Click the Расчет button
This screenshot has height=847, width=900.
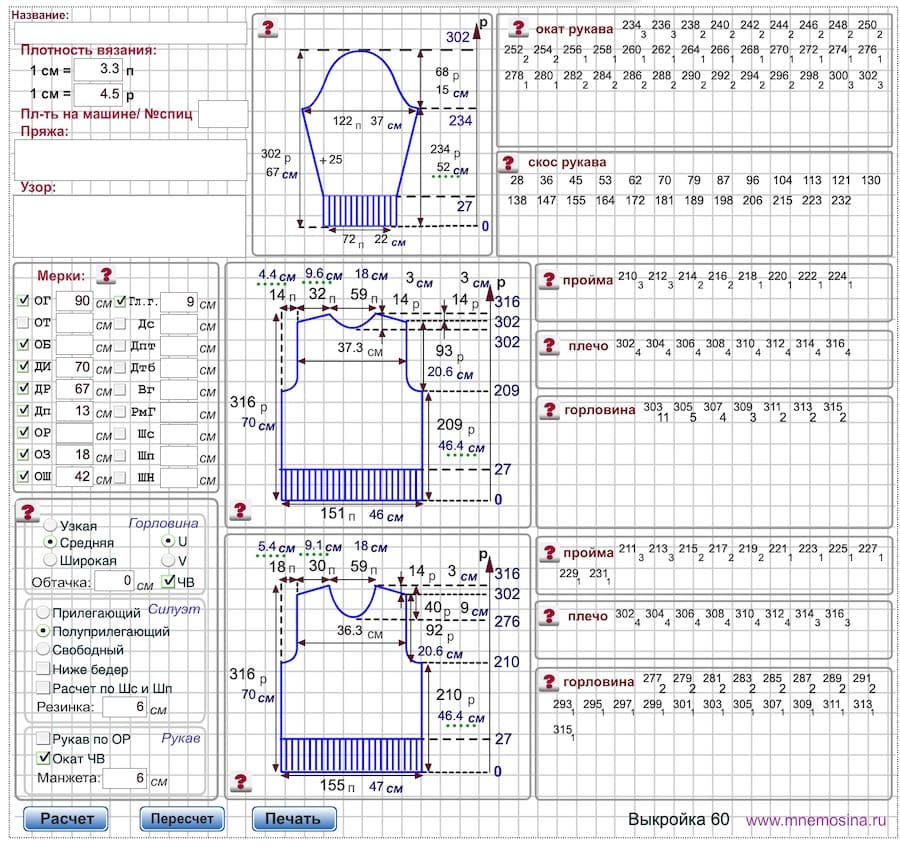click(x=66, y=818)
